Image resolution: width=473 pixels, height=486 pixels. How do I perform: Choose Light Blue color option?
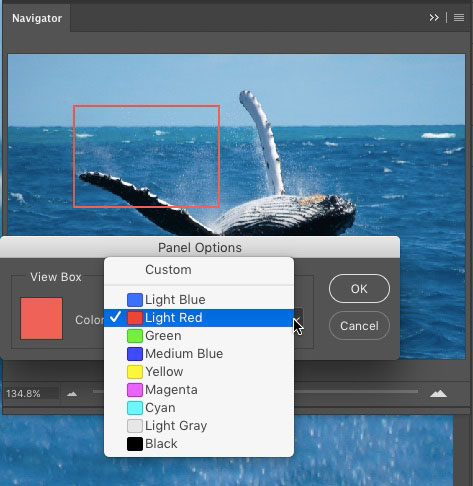coord(199,300)
